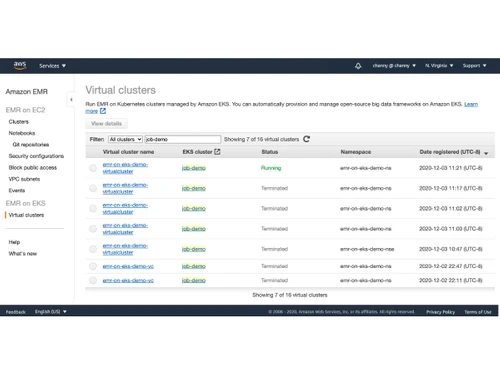Viewport: 500px width, 375px height.
Task: Select the cluster registered at 10:47
Action: (x=93, y=249)
